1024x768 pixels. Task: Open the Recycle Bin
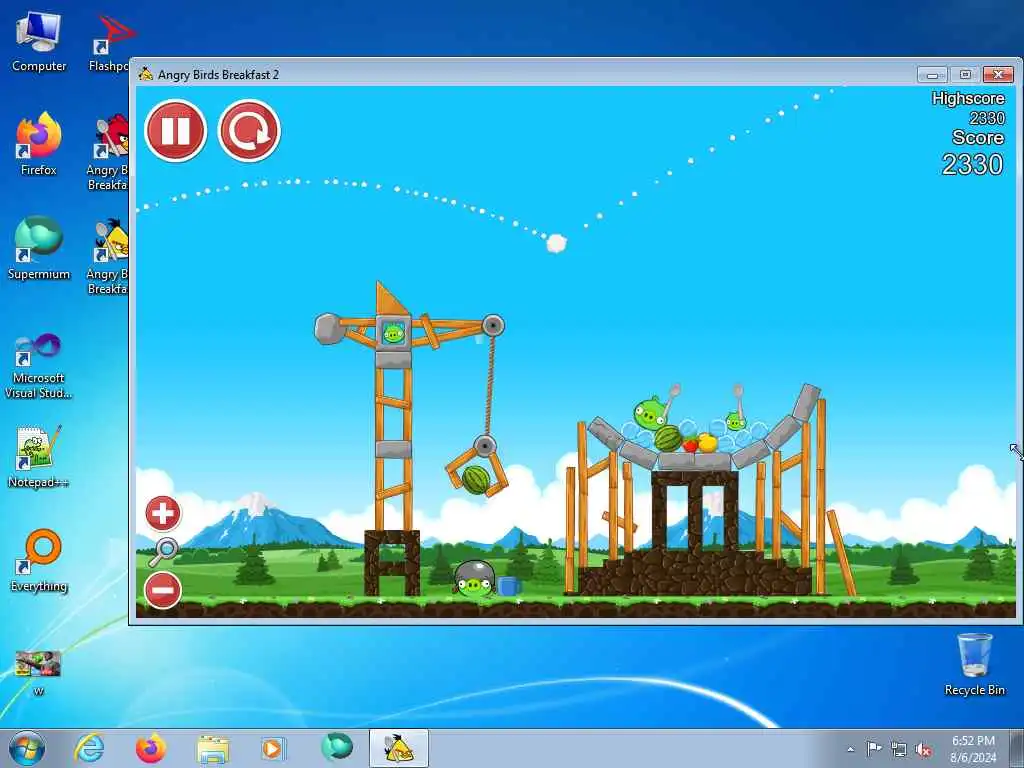tap(974, 664)
